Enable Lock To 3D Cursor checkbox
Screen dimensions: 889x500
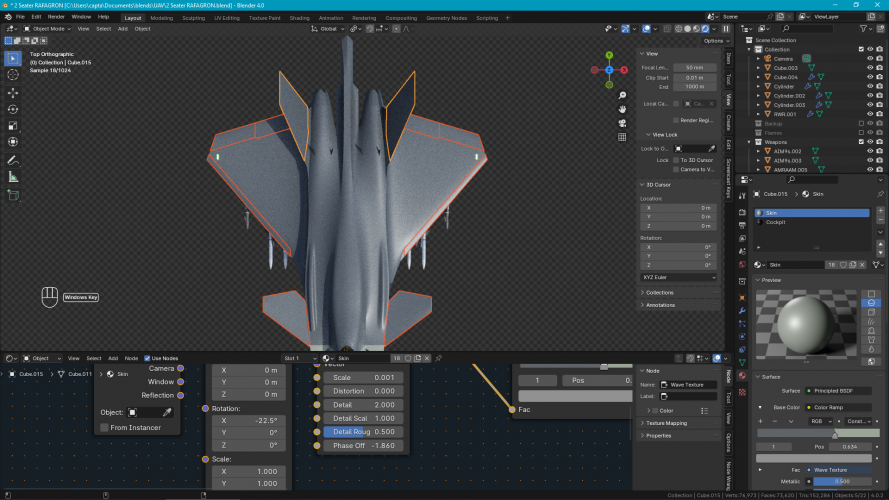[x=676, y=160]
